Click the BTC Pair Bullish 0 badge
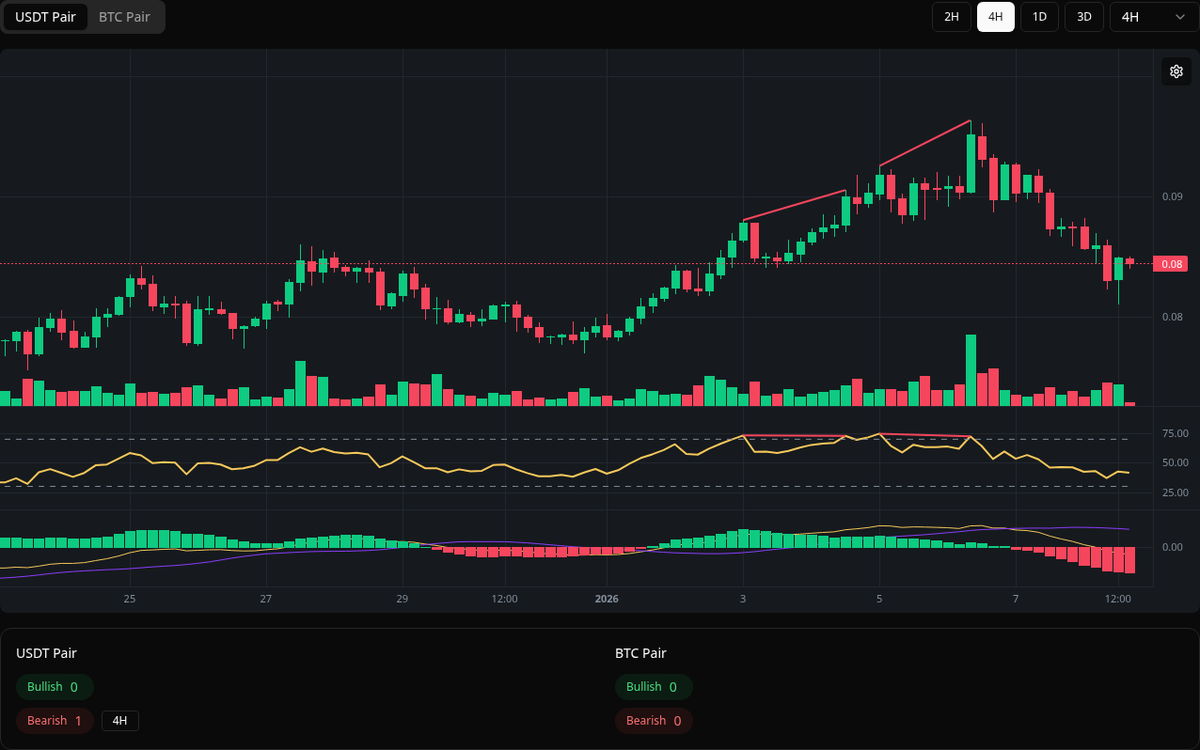 tap(653, 687)
